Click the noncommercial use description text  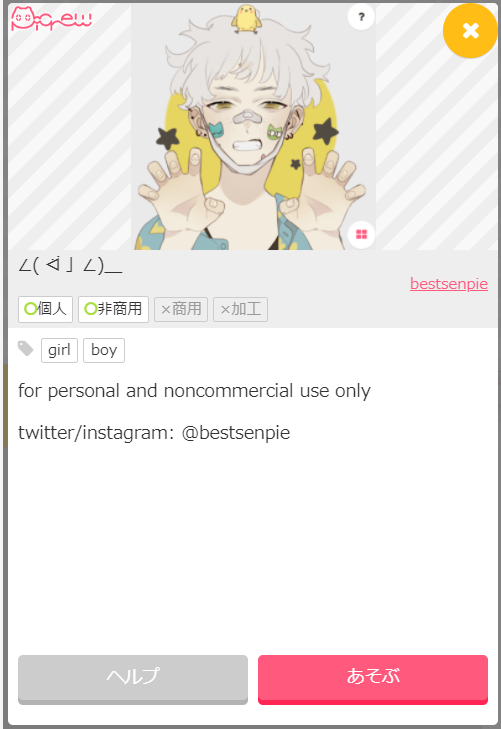(x=194, y=391)
